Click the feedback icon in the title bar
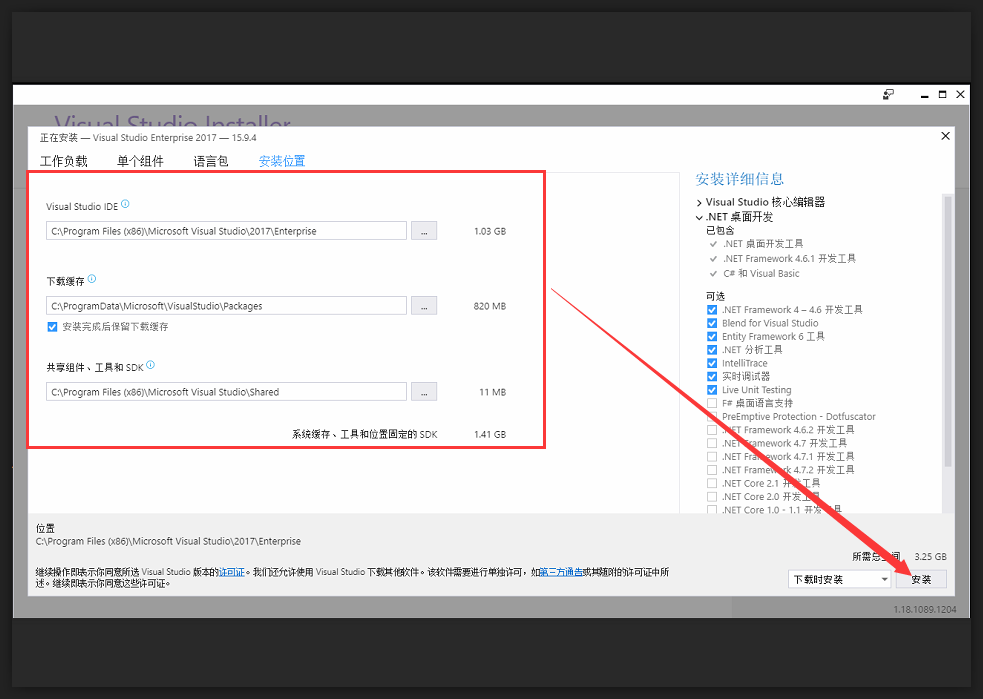Image resolution: width=983 pixels, height=699 pixels. tap(888, 95)
